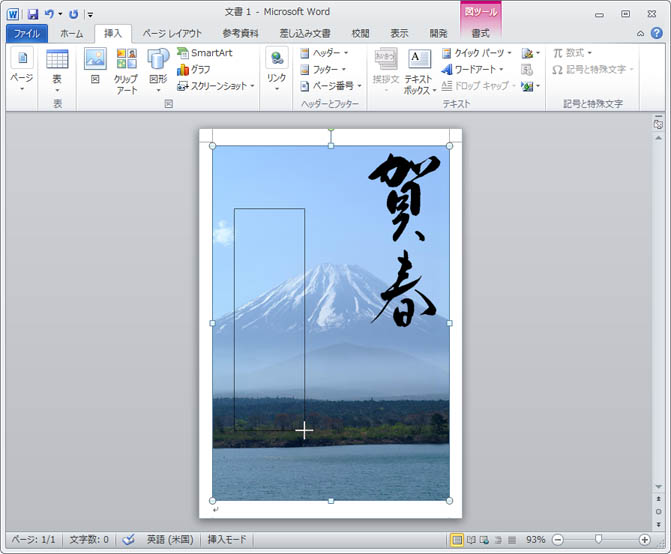The image size is (671, 554).
Task: Click the proofing check icon in status bar
Action: [x=128, y=539]
